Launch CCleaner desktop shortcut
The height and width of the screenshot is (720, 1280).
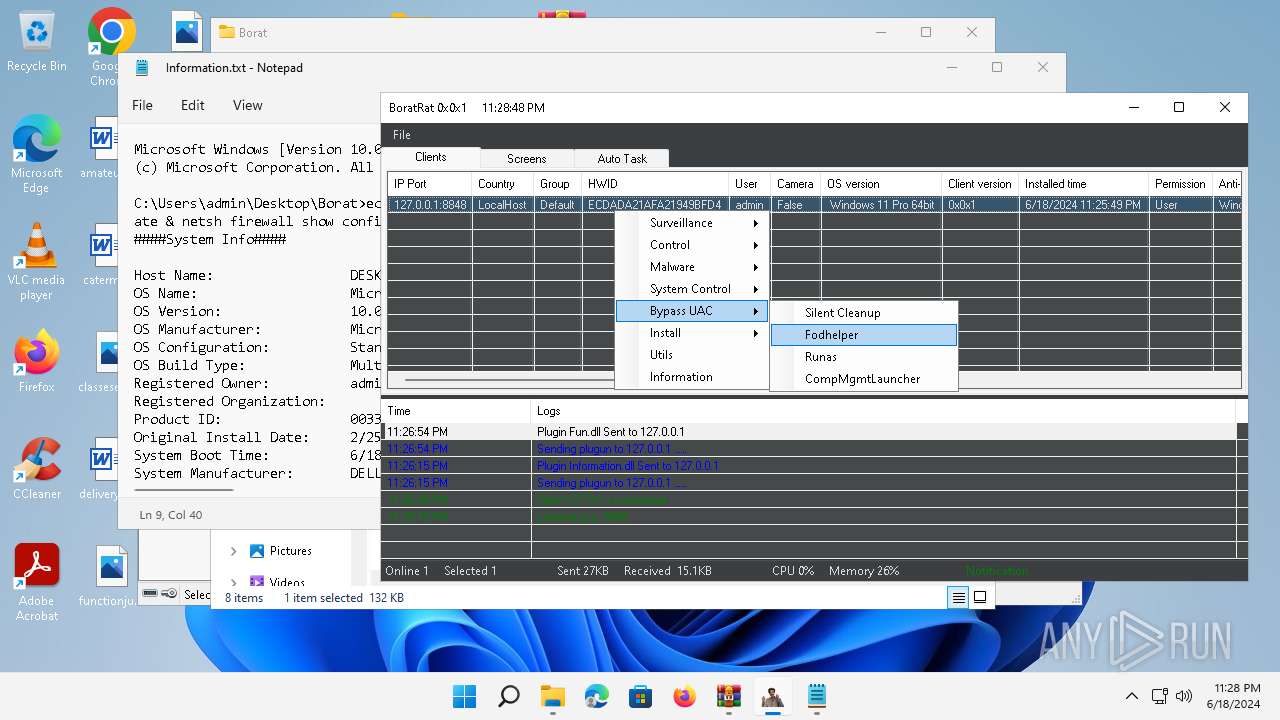(x=37, y=468)
